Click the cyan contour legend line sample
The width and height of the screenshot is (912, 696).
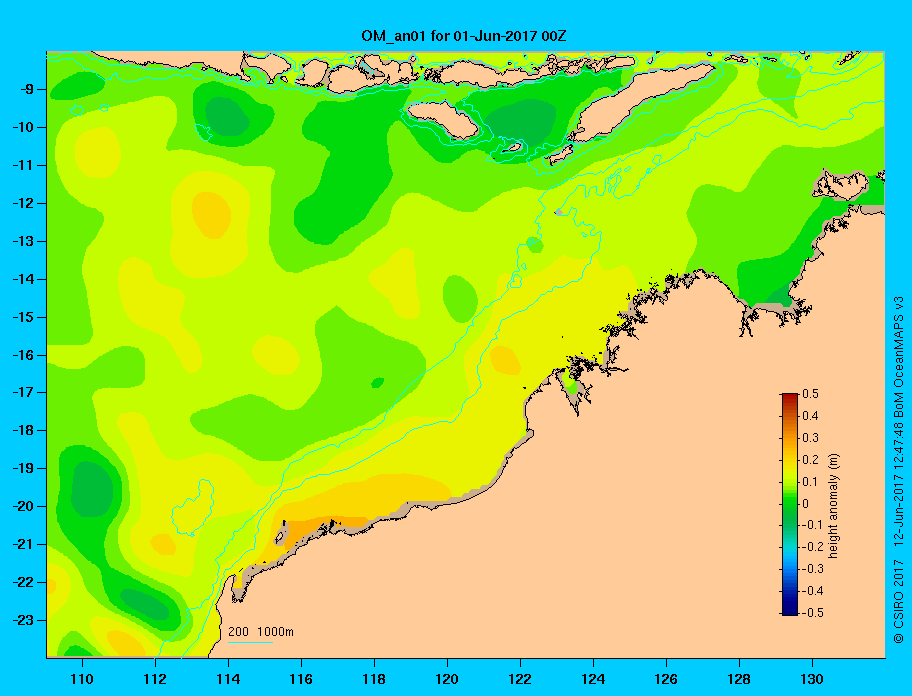click(251, 642)
